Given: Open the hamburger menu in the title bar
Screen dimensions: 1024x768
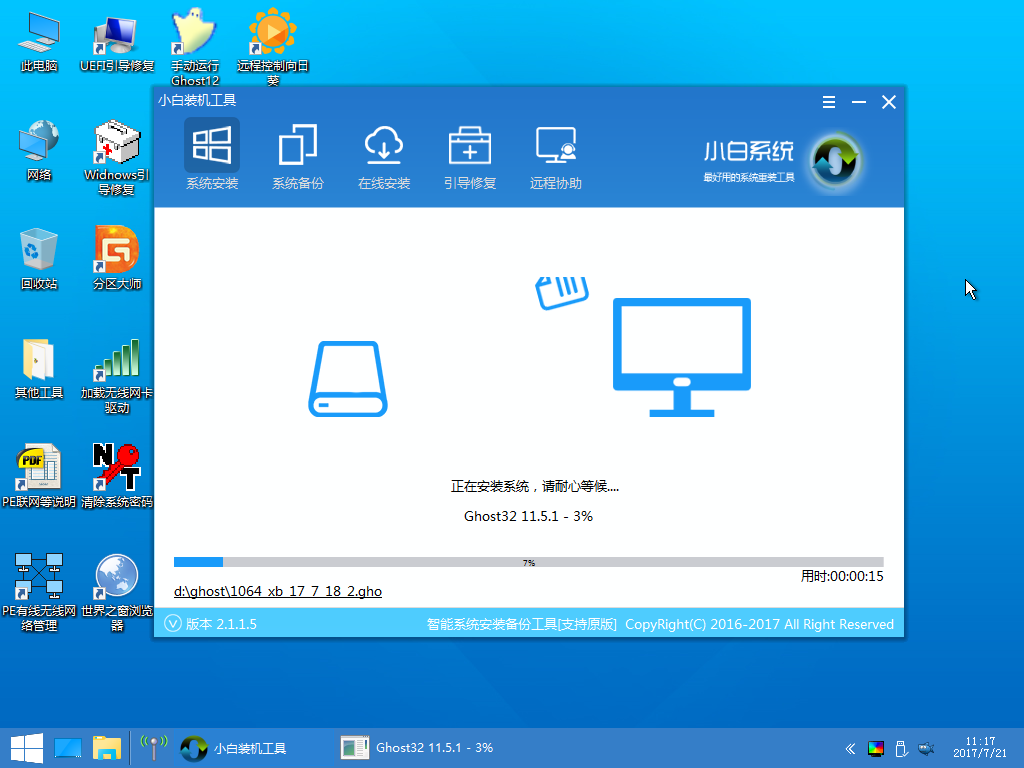Looking at the screenshot, I should 828,101.
